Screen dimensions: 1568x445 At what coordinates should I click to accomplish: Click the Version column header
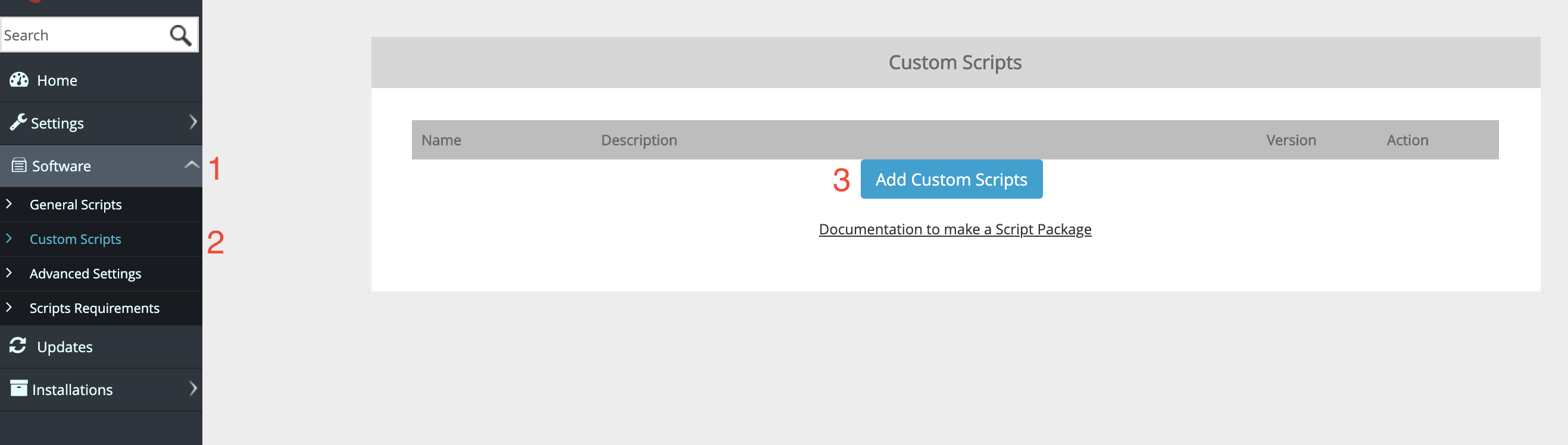tap(1291, 140)
